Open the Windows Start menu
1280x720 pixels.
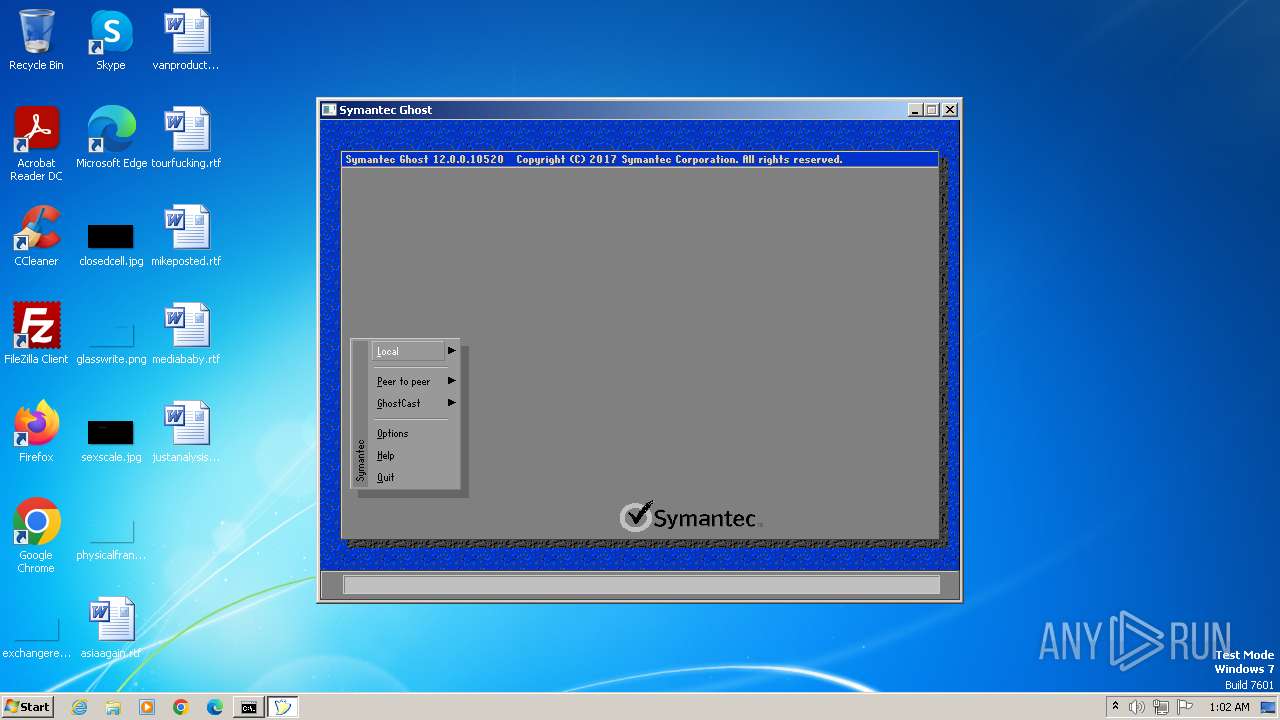point(28,706)
